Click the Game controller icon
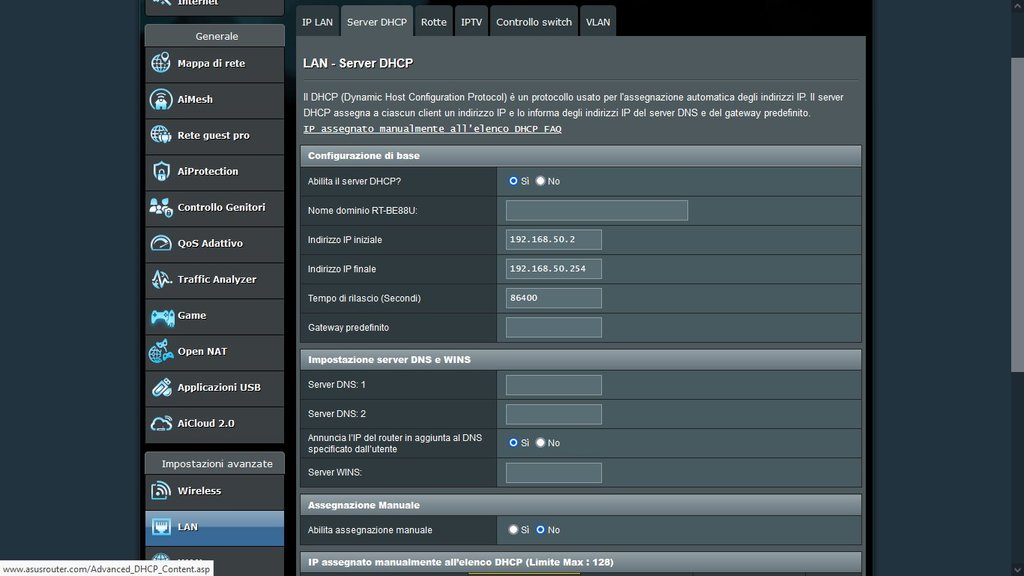This screenshot has height=576, width=1024. [x=161, y=316]
